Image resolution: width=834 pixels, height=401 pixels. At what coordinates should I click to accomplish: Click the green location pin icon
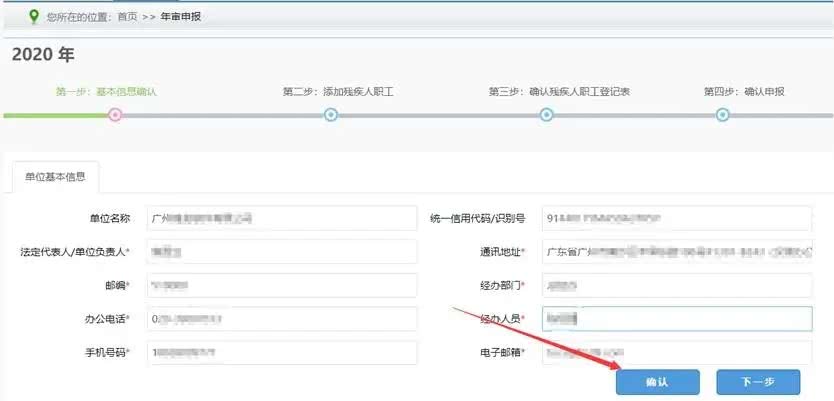tap(34, 16)
